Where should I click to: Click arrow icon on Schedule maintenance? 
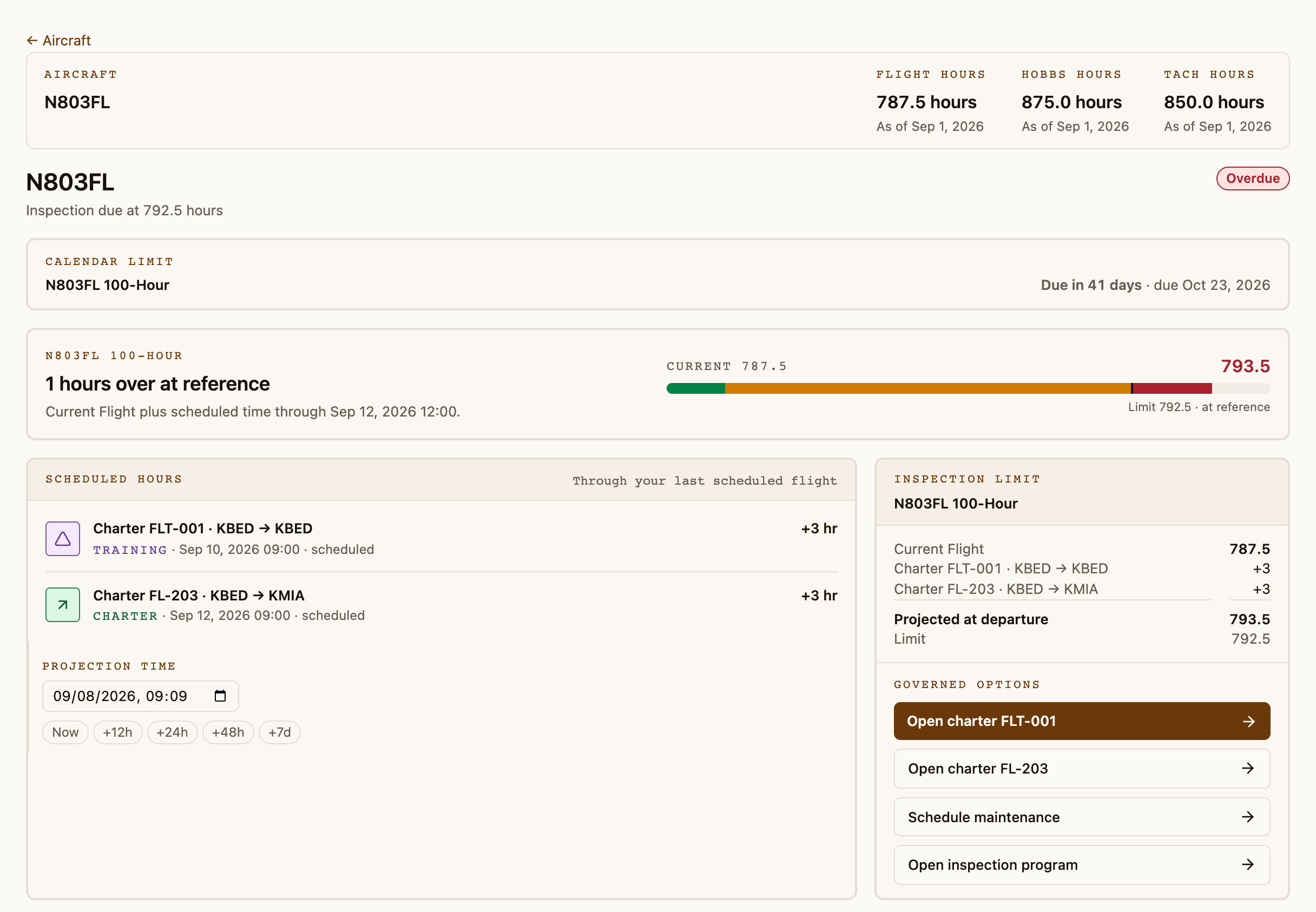[x=1248, y=817]
